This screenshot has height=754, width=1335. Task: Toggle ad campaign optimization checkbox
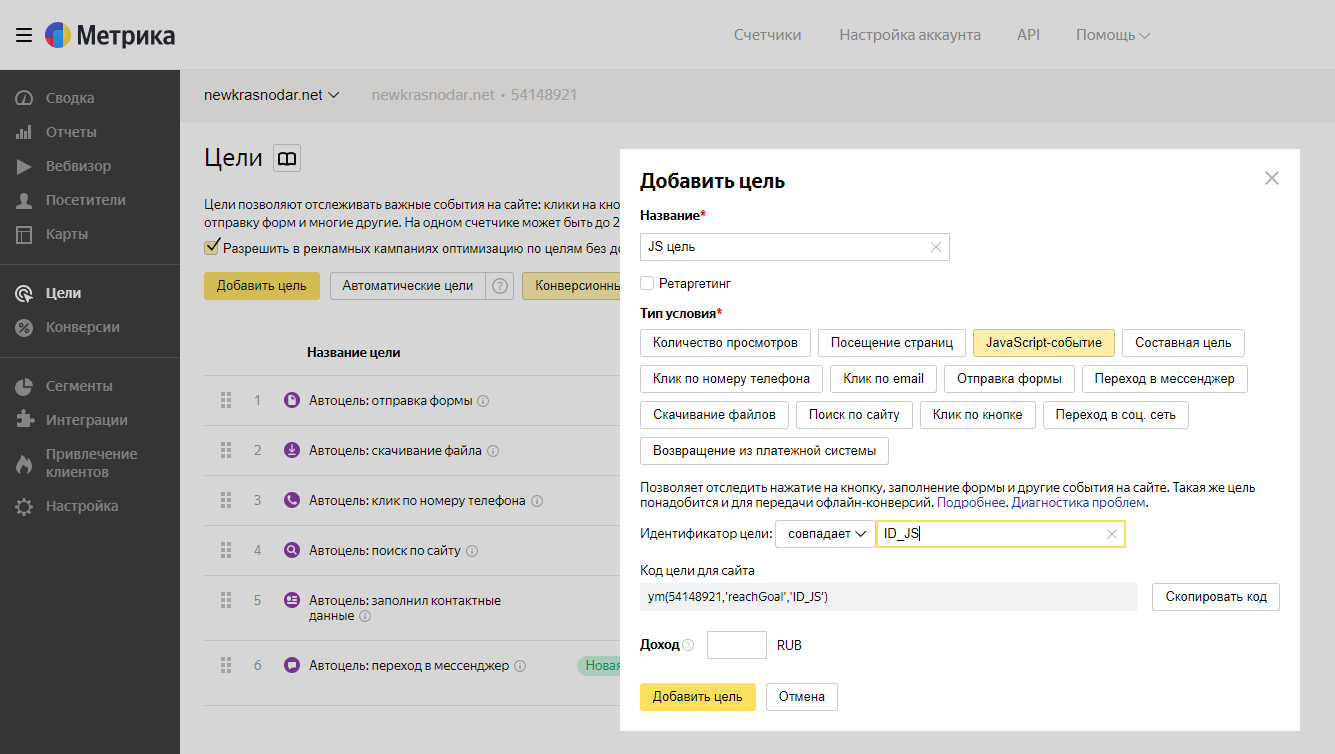coord(212,247)
